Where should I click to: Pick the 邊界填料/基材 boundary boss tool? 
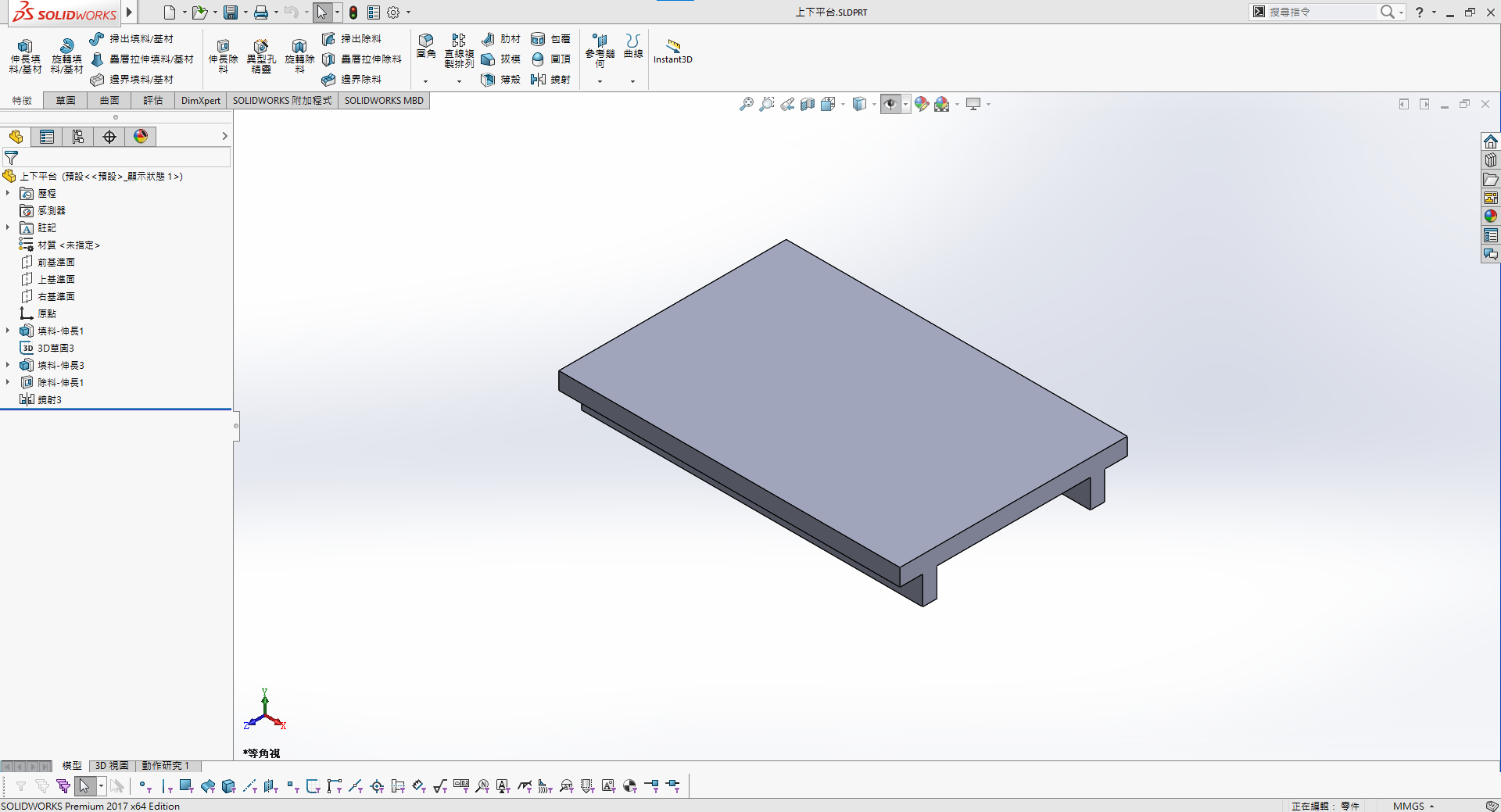click(131, 80)
